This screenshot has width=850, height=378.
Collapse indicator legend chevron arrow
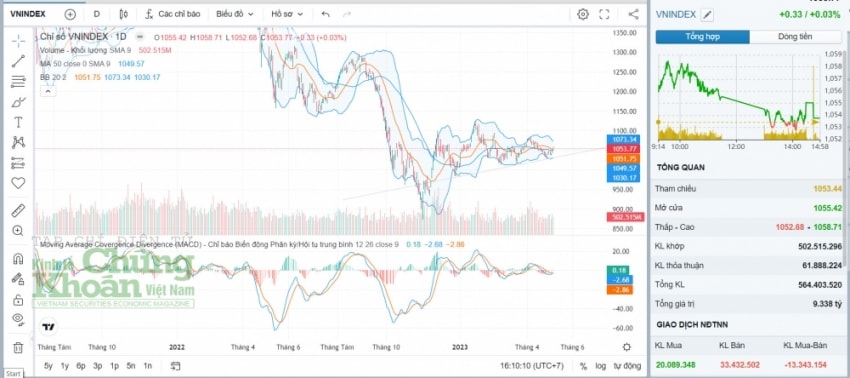(x=48, y=91)
